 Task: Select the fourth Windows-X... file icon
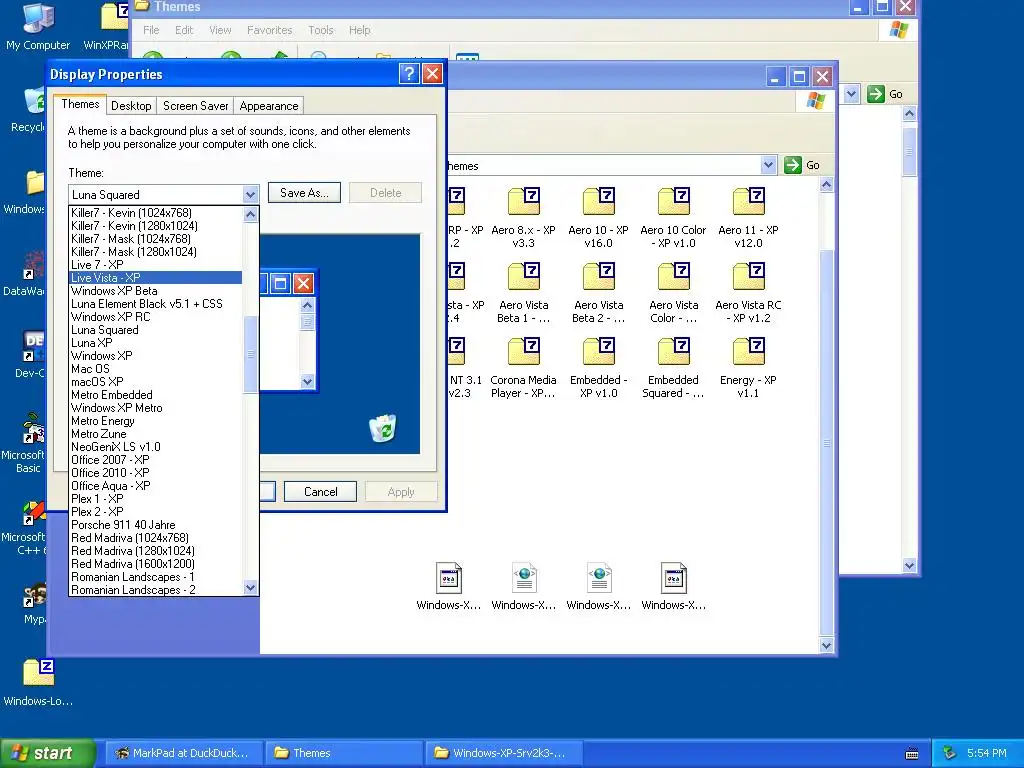click(x=673, y=578)
